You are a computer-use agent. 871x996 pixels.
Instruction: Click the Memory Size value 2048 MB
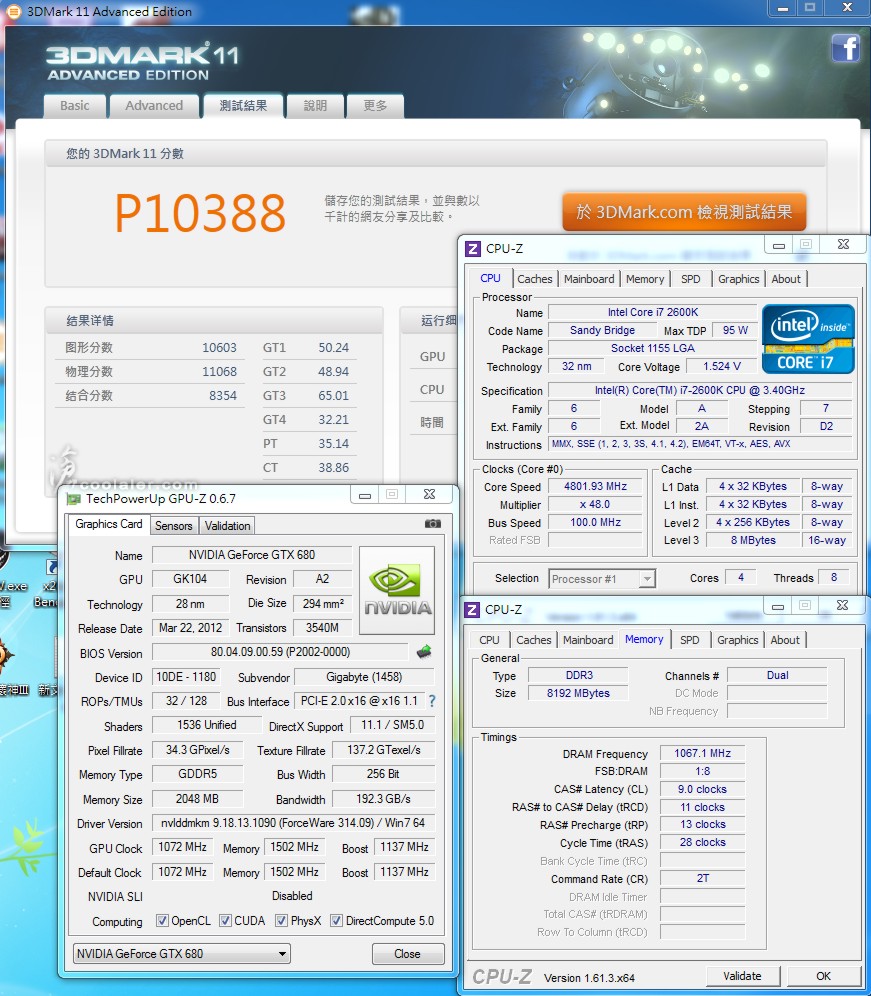(197, 798)
